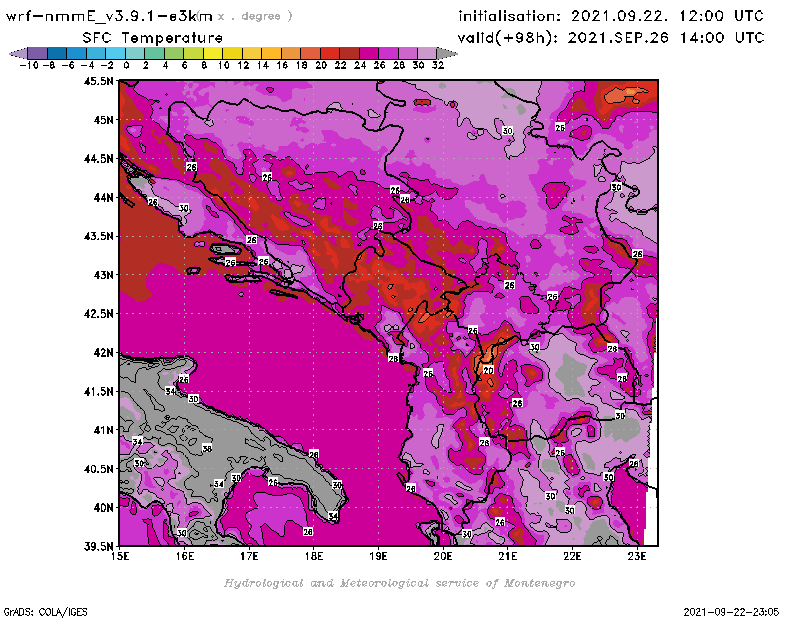Click the model title wrf-nmmE_v3.9.1-e3km
800x618 pixels.
tap(109, 16)
